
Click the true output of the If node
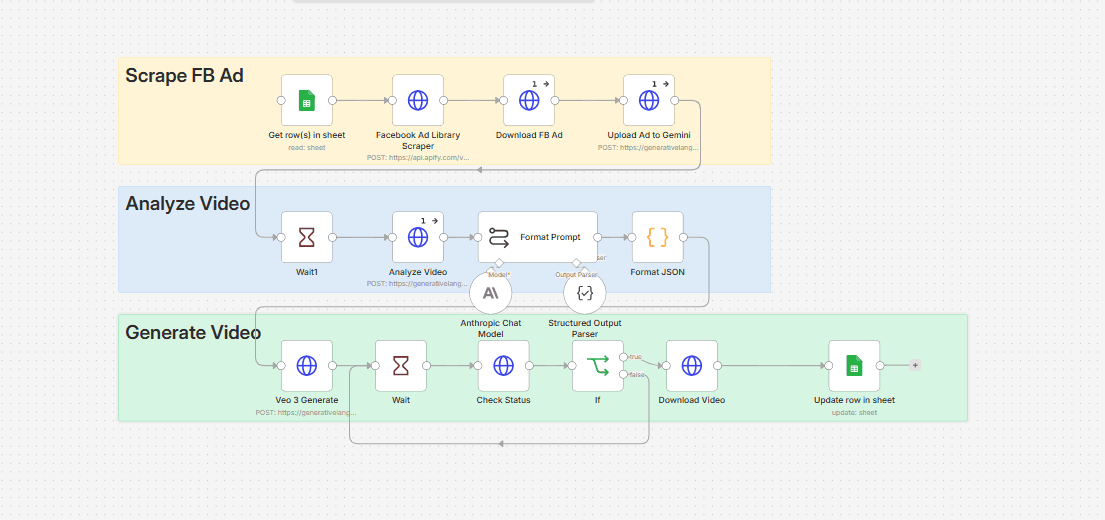point(623,357)
